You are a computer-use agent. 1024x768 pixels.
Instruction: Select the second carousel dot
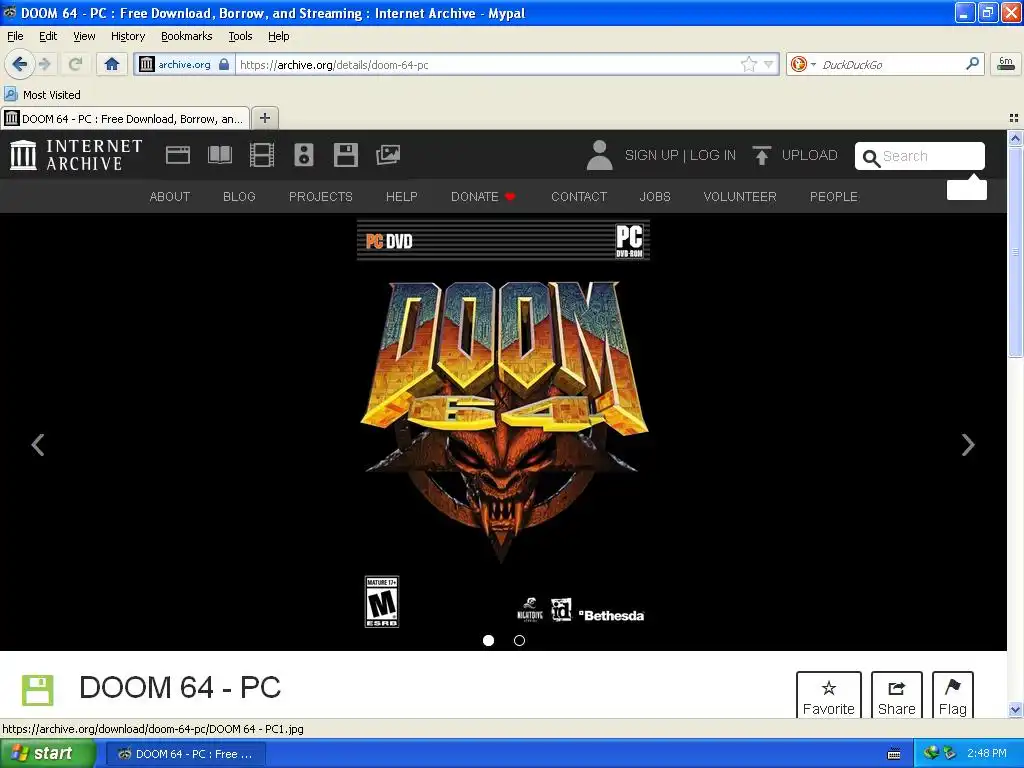pyautogui.click(x=519, y=641)
